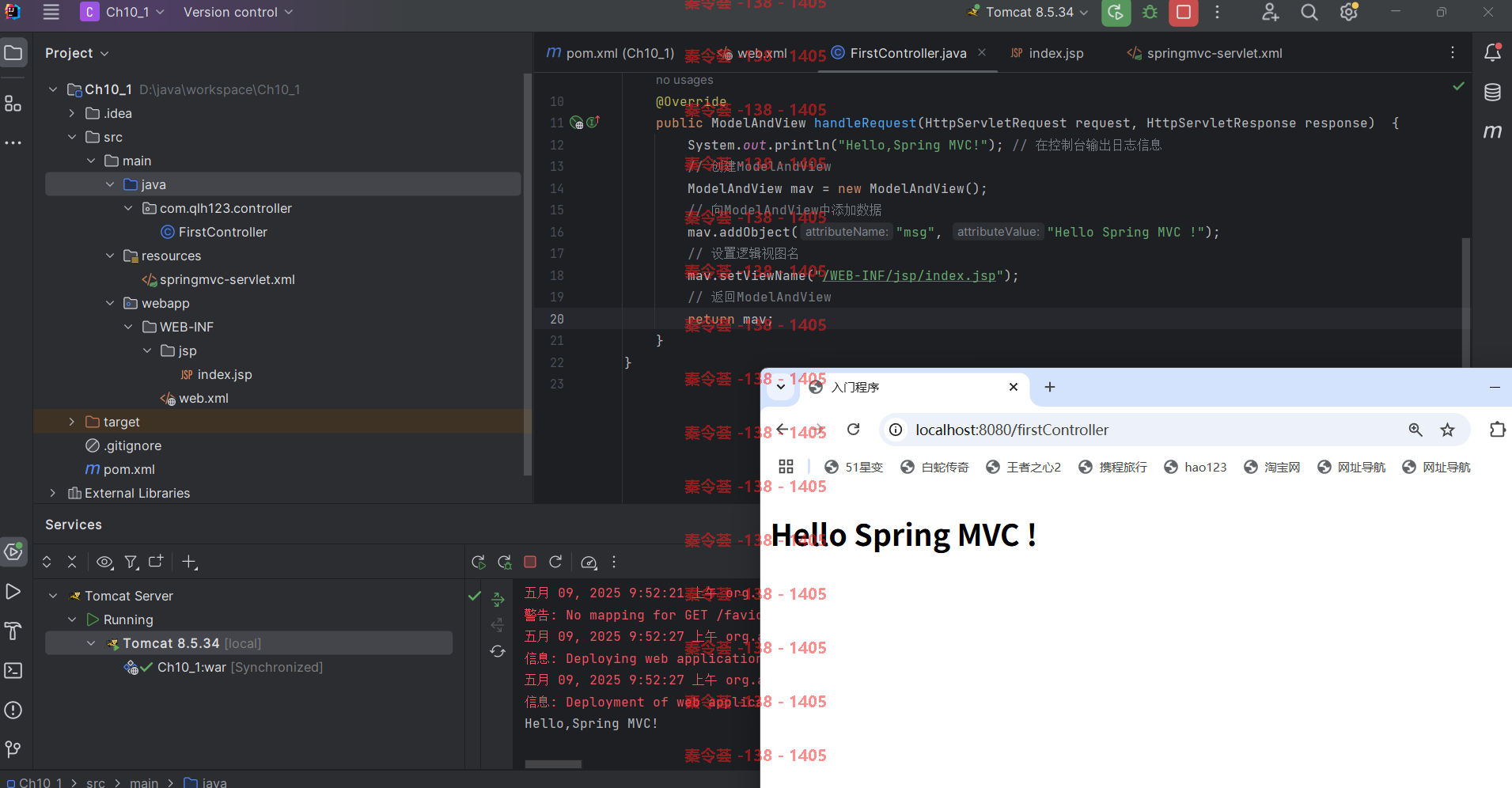This screenshot has width=1512, height=788.
Task: Close the FirstController.java tab
Action: pos(982,52)
